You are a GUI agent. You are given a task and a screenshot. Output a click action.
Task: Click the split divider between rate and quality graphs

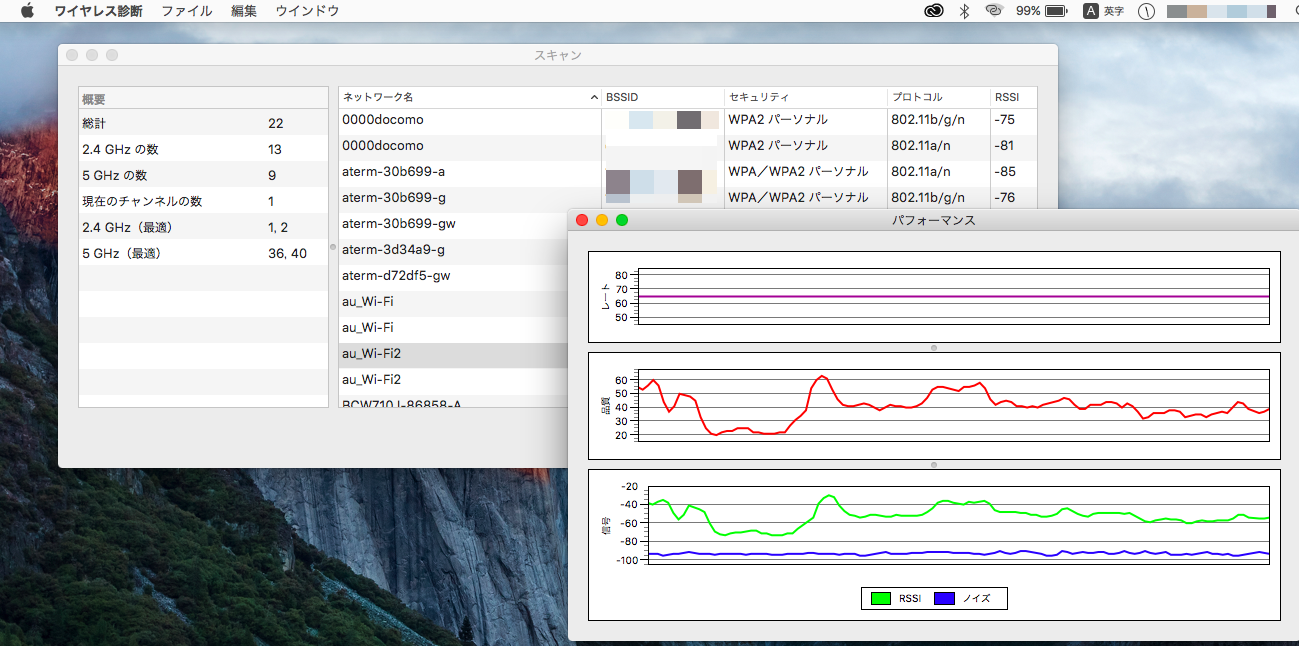(934, 348)
